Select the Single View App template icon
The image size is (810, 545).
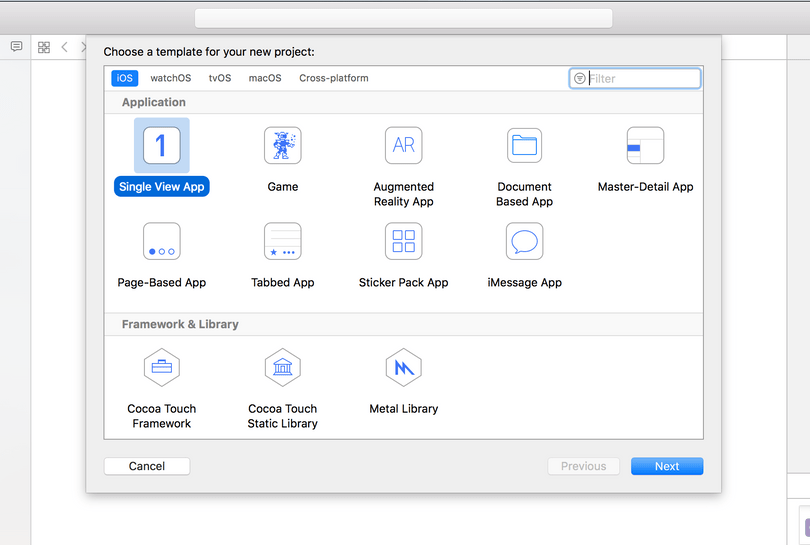162,145
